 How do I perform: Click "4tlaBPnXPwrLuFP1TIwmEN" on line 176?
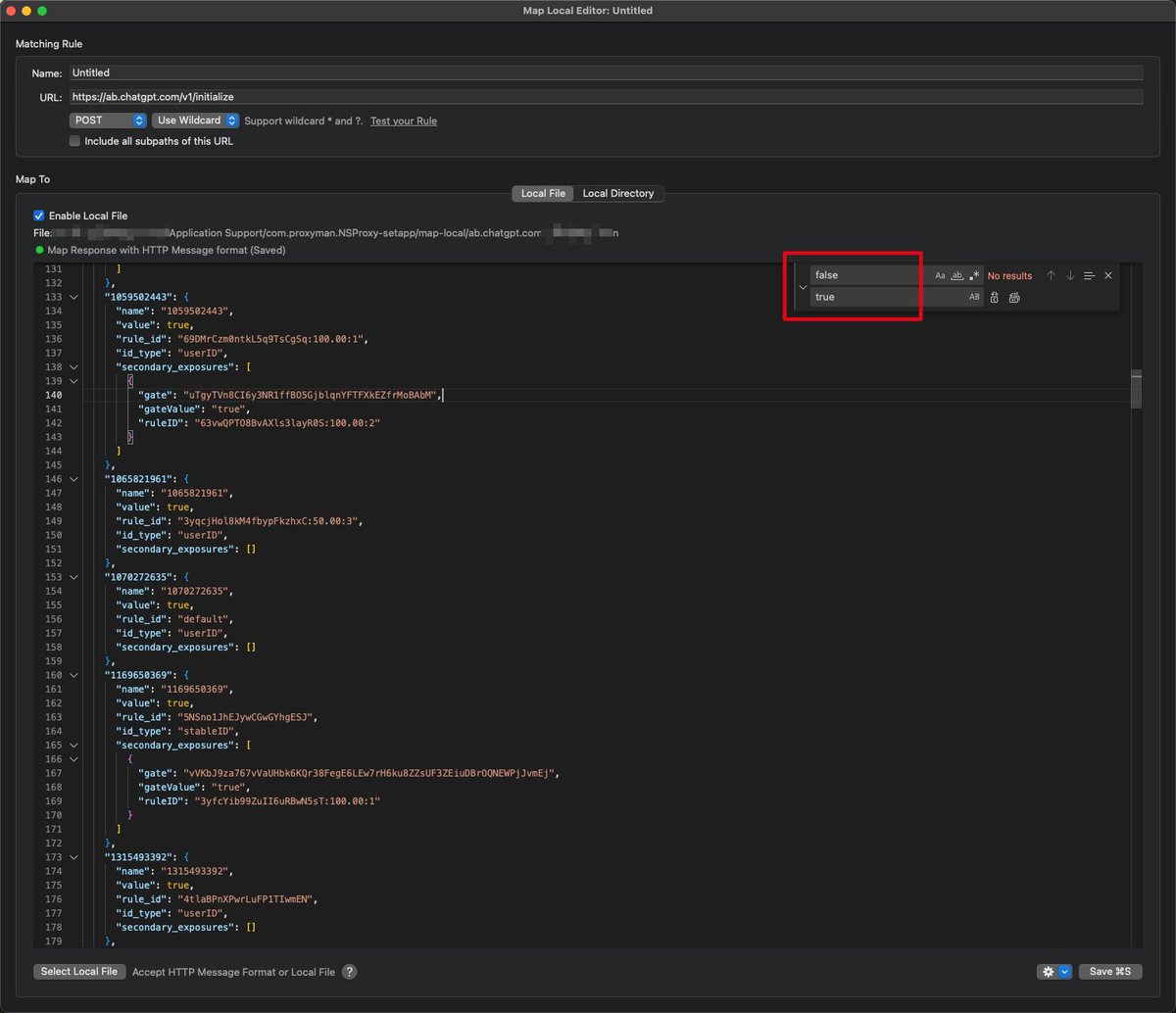(245, 899)
